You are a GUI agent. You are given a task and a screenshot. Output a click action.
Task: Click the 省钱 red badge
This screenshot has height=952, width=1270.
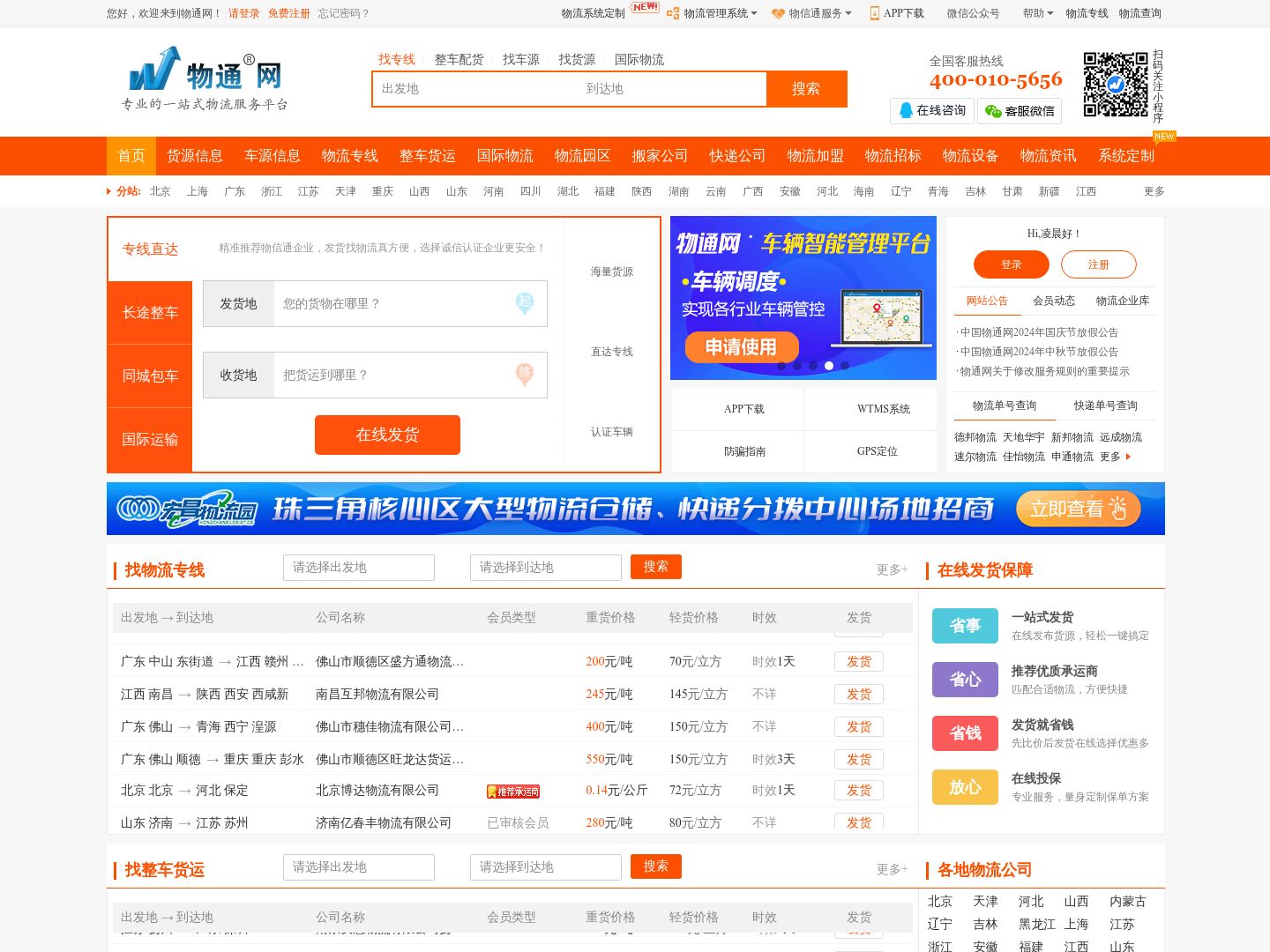point(965,733)
